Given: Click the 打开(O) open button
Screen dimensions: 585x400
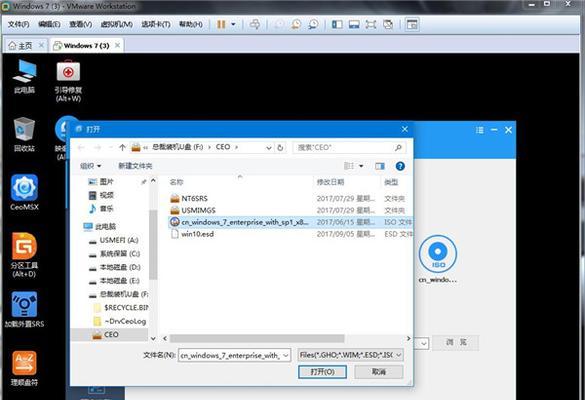Looking at the screenshot, I should (322, 372).
